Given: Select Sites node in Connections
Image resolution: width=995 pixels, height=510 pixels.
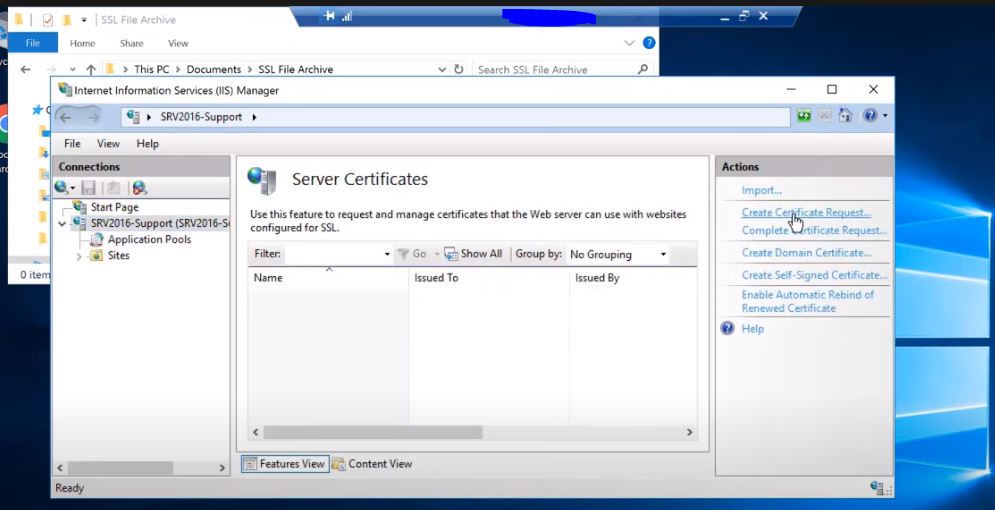Looking at the screenshot, I should click(x=118, y=255).
